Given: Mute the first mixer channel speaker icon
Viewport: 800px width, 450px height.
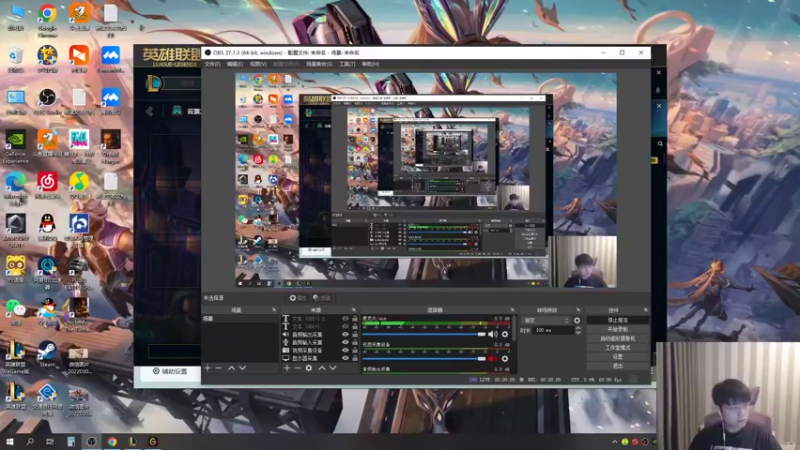Looking at the screenshot, I should (492, 334).
